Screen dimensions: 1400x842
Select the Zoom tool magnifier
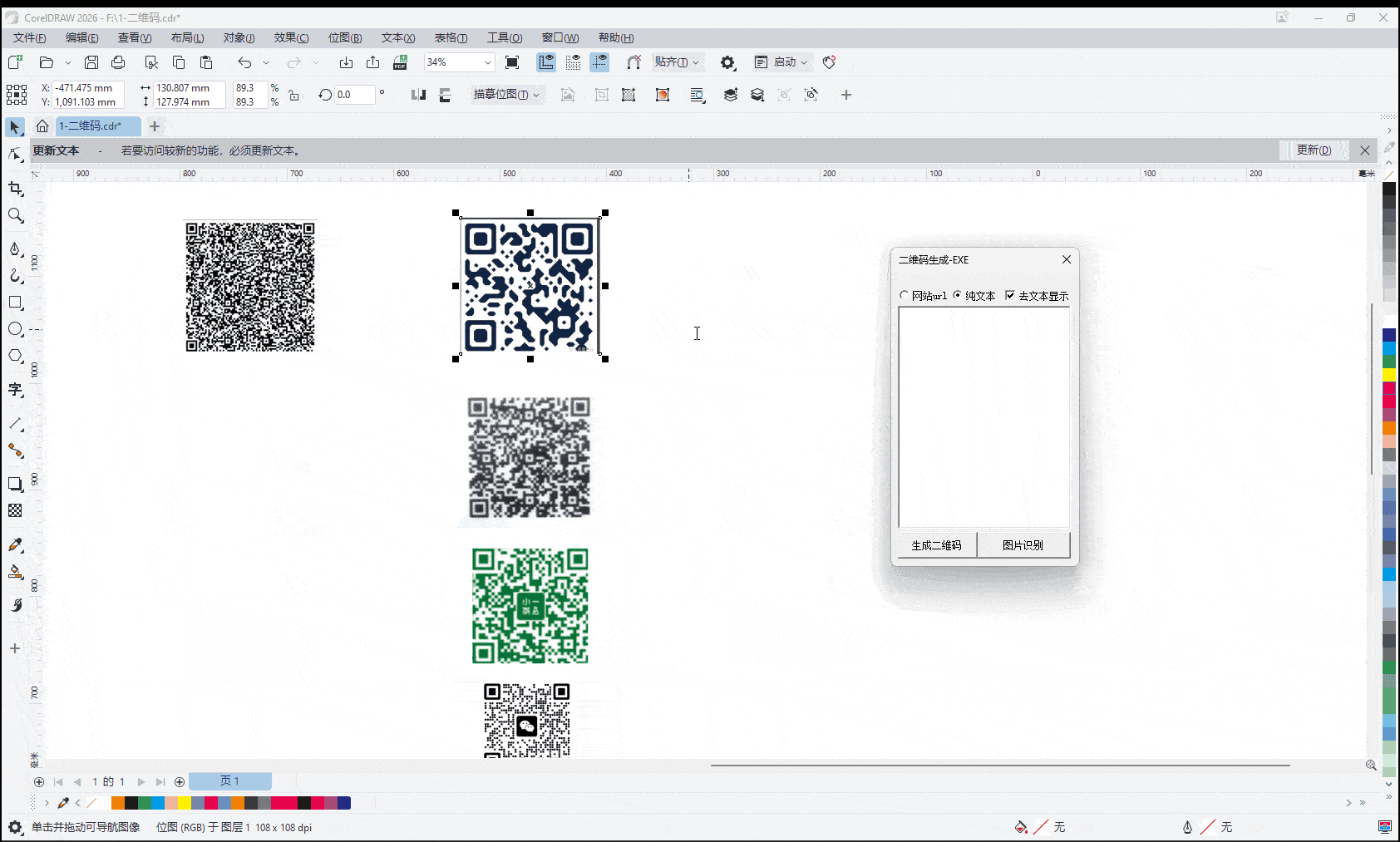[15, 216]
